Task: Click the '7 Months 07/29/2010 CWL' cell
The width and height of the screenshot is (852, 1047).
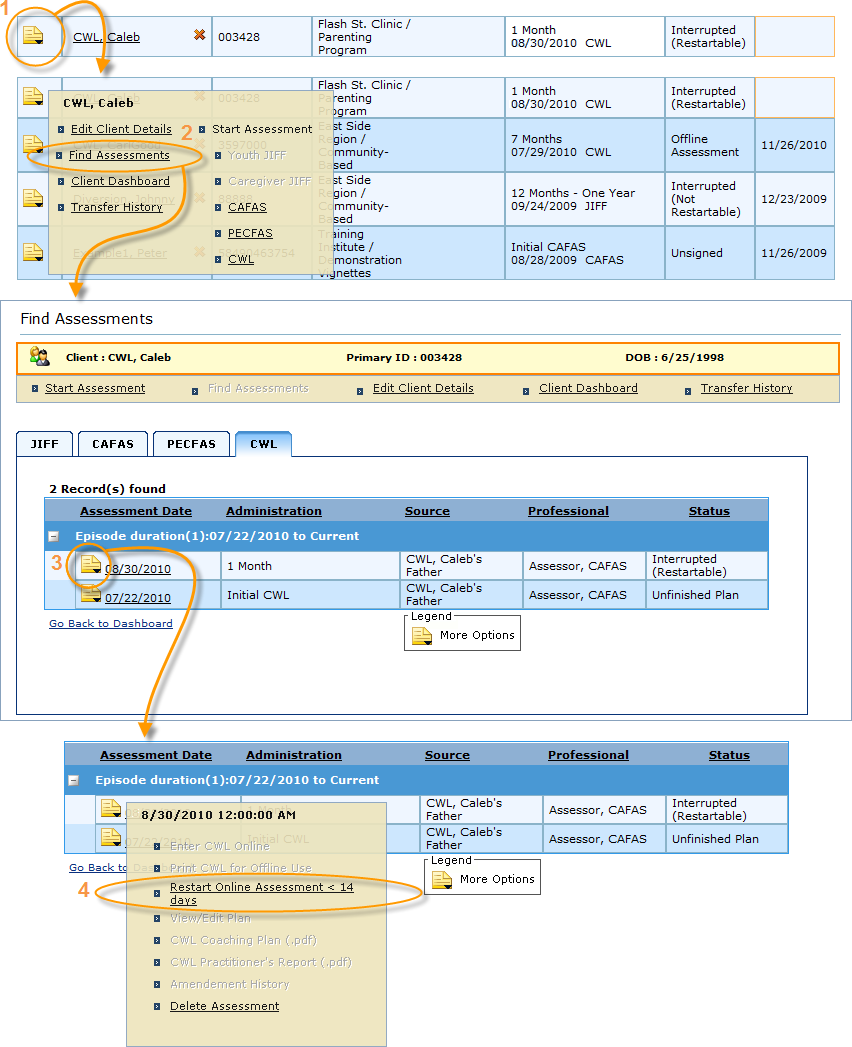Action: point(584,146)
